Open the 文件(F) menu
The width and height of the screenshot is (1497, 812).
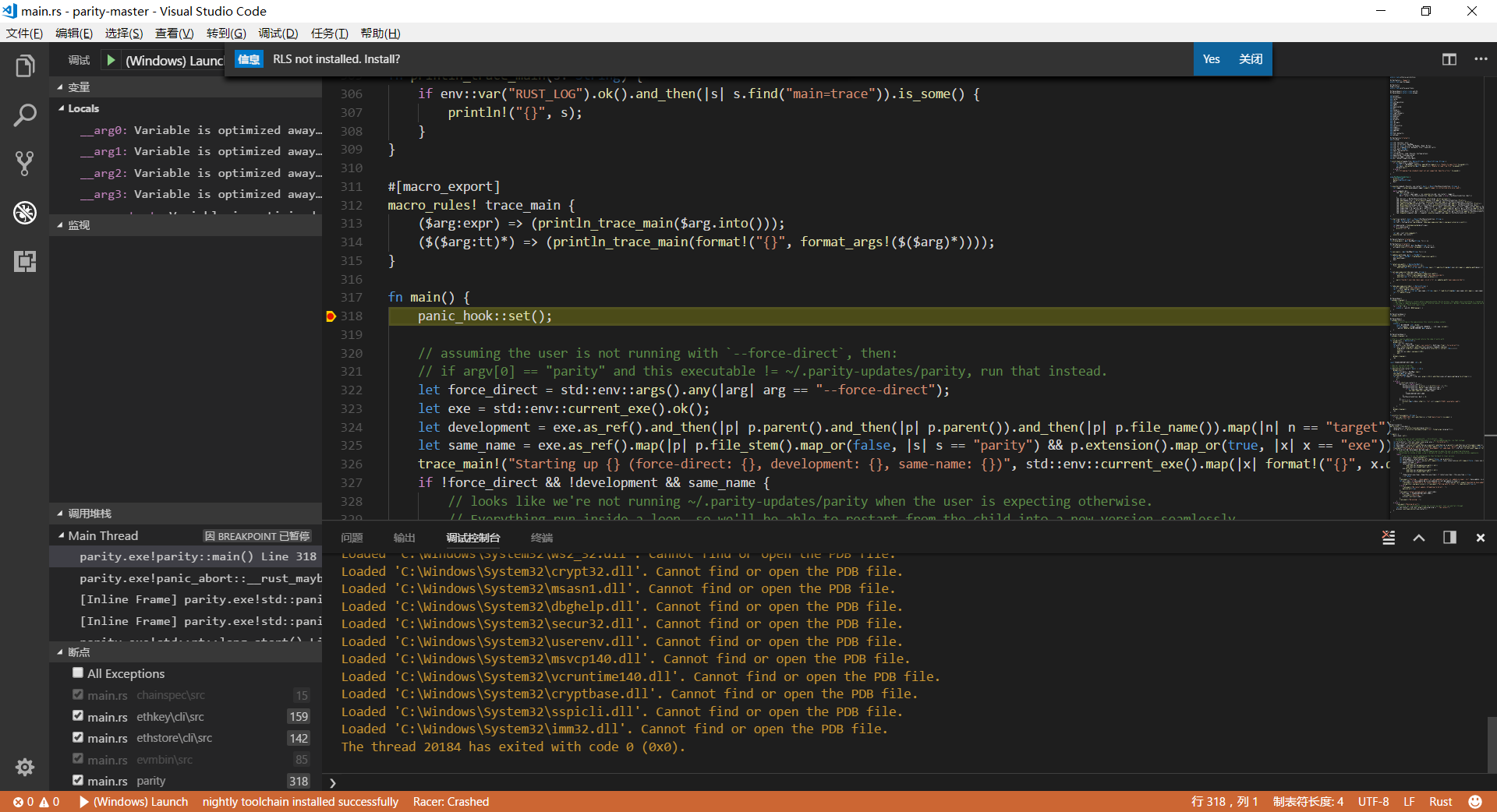point(24,34)
